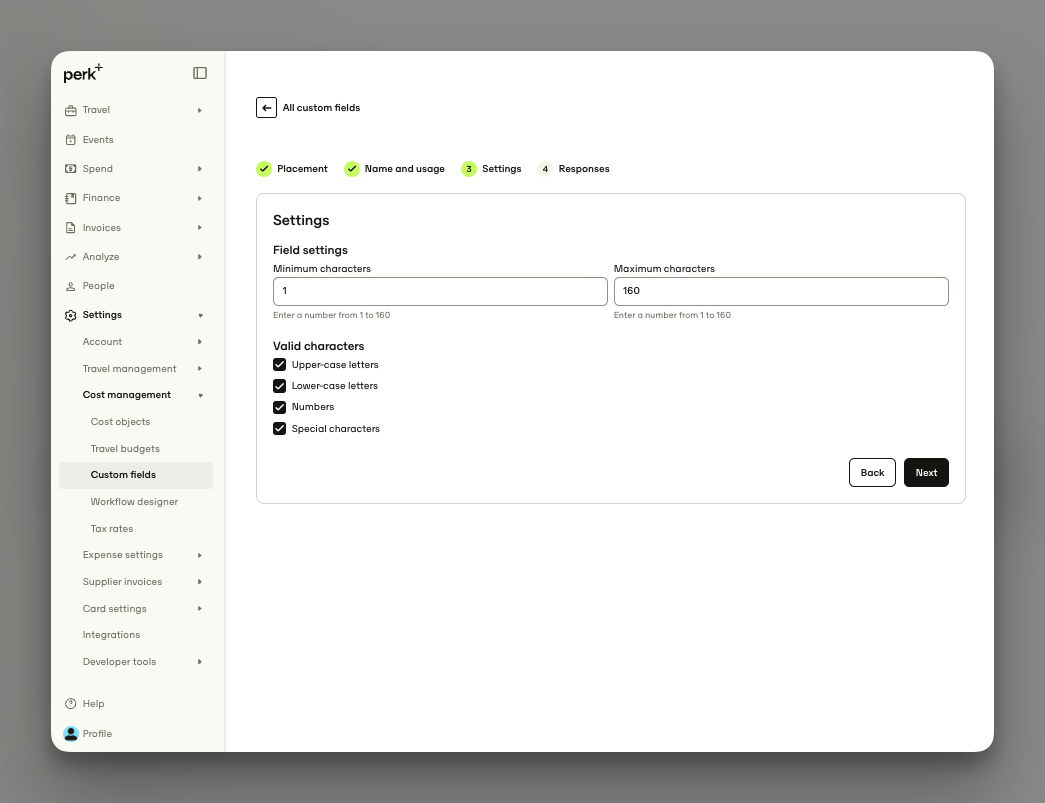1045x803 pixels.
Task: Click the Events calendar icon
Action: click(x=71, y=140)
